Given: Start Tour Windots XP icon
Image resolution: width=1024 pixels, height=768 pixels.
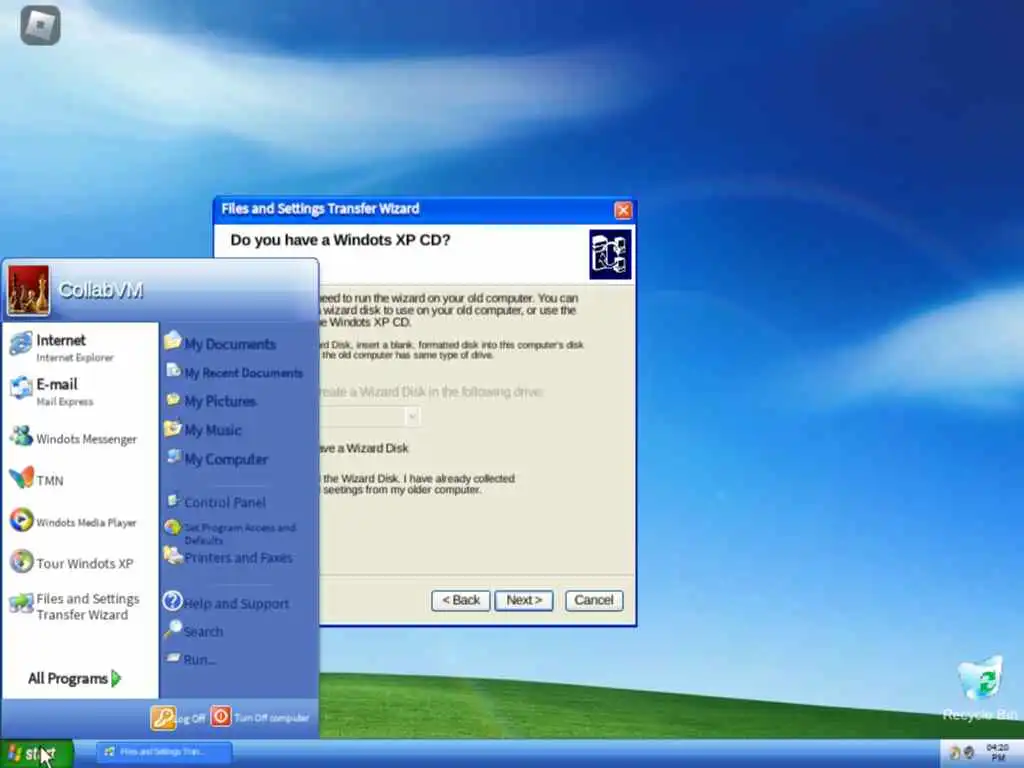Looking at the screenshot, I should point(21,562).
